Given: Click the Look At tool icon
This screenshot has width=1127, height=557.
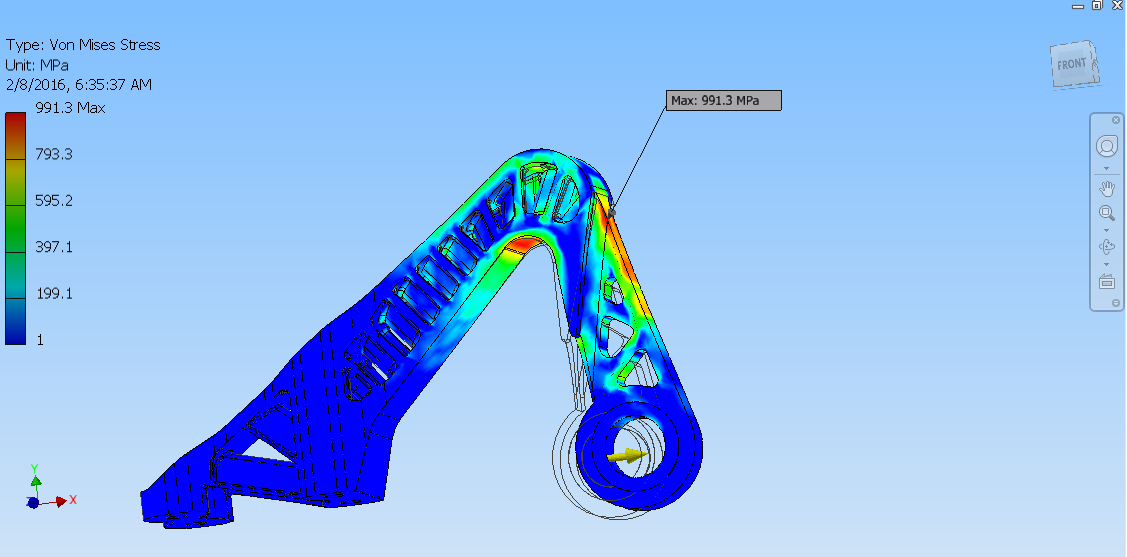Looking at the screenshot, I should pyautogui.click(x=1107, y=282).
